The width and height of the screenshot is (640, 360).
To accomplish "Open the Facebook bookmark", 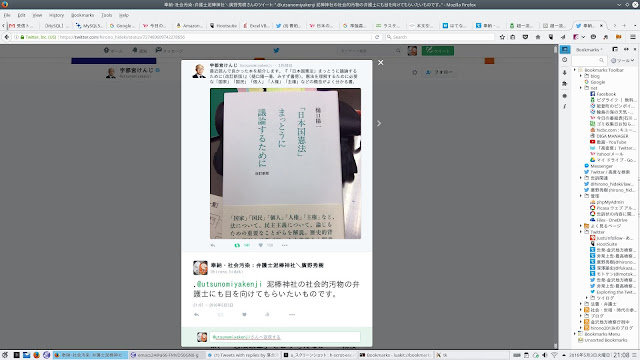I will pyautogui.click(x=603, y=94).
